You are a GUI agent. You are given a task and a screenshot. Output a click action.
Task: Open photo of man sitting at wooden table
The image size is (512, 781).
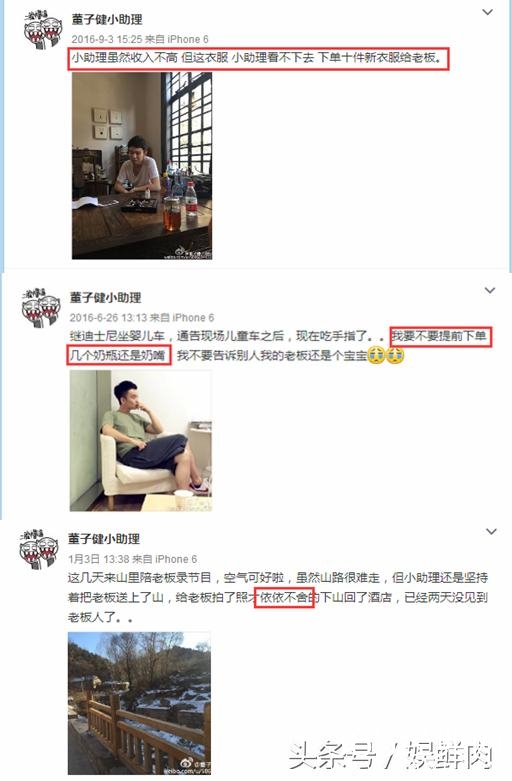142,166
